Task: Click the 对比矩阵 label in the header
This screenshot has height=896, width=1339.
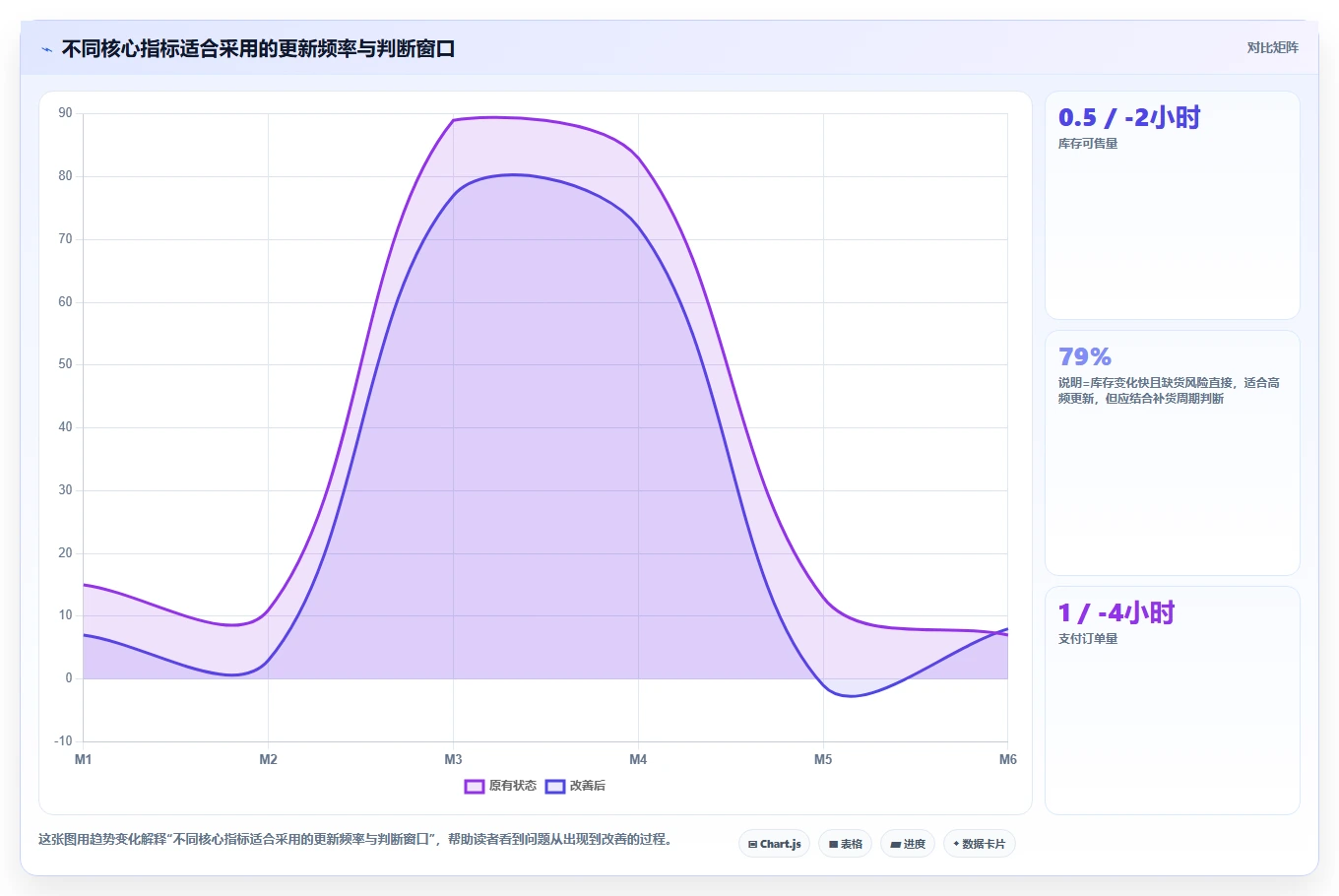Action: coord(1272,47)
